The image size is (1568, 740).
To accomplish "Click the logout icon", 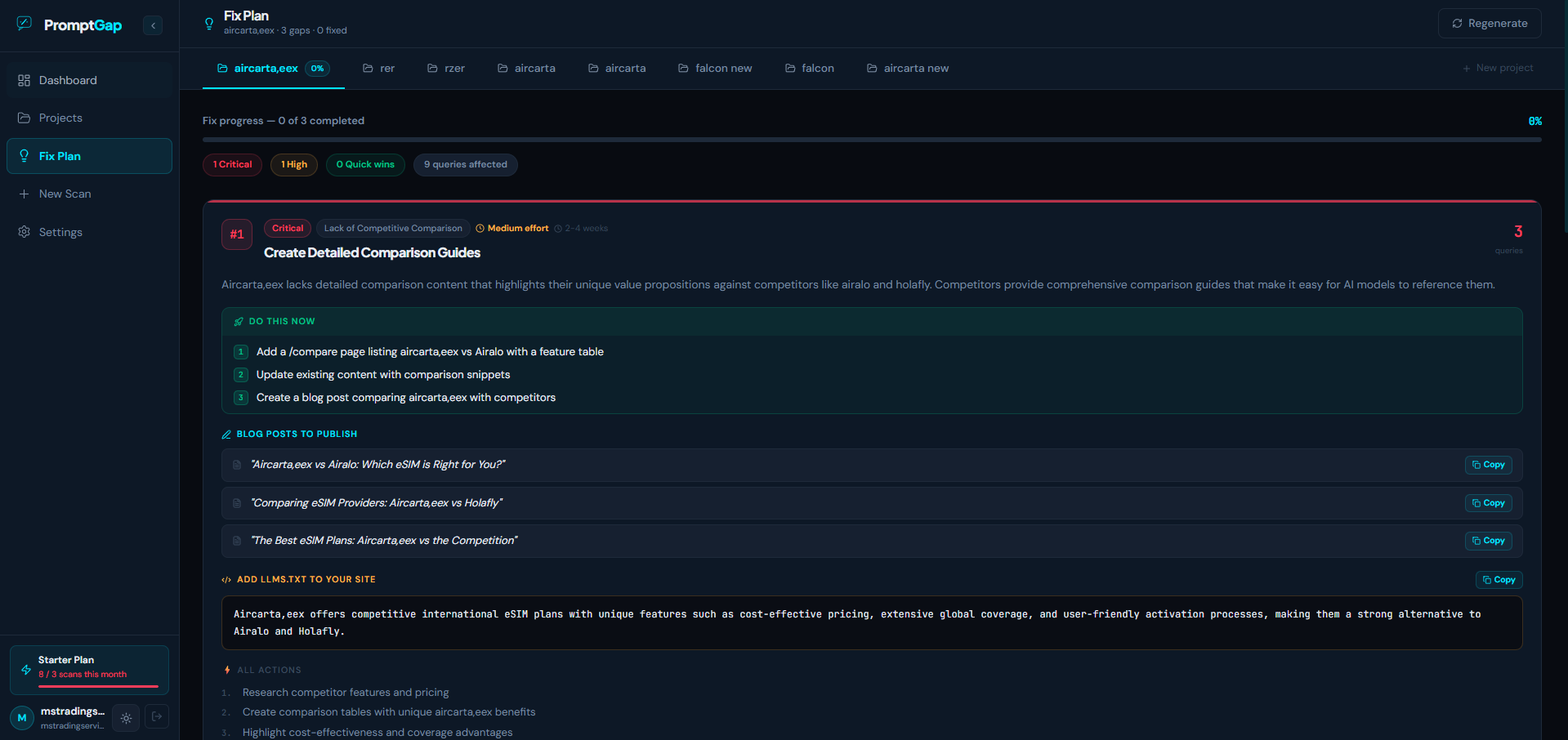I will coord(157,717).
